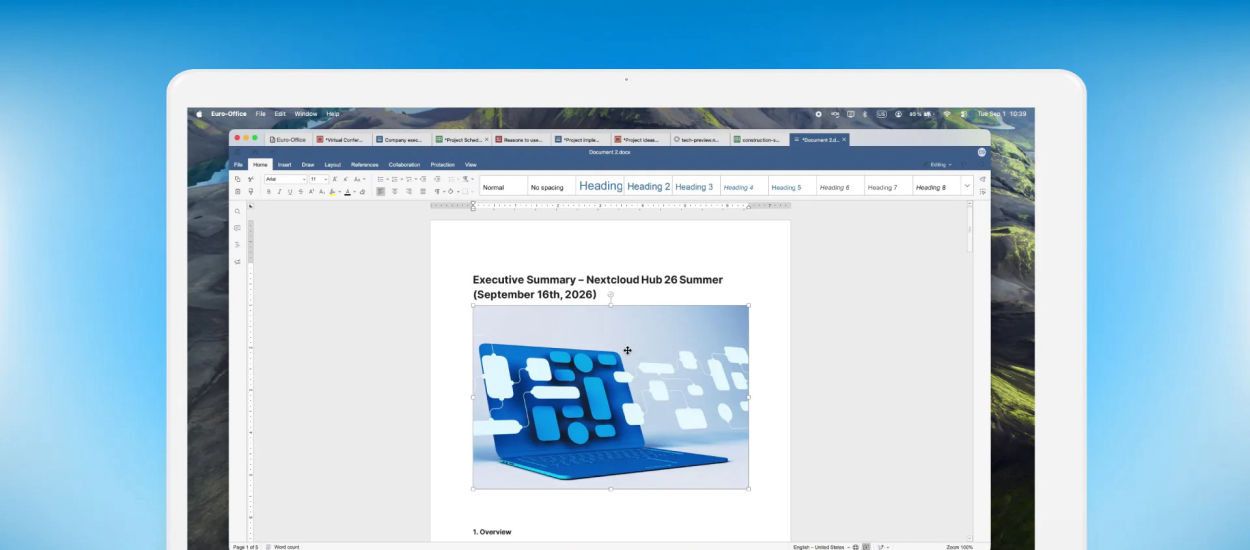Click the Bullets list icon
Screen dimensions: 1250x550
381,179
